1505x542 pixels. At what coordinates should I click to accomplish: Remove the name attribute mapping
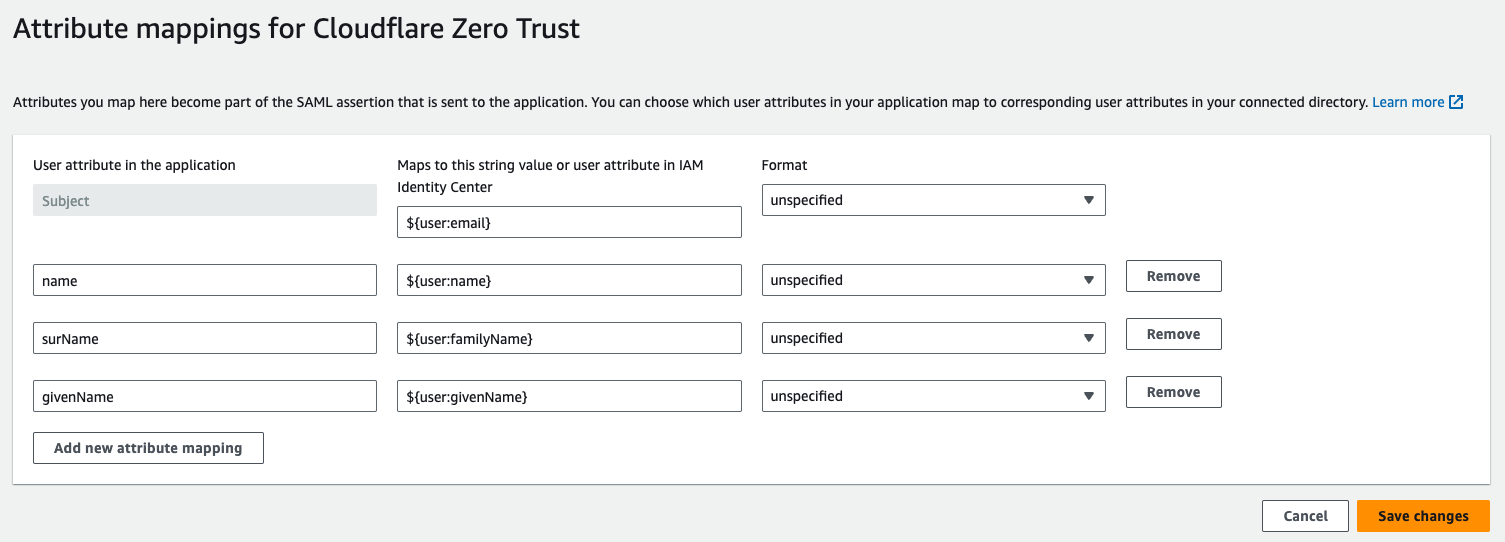[1173, 276]
